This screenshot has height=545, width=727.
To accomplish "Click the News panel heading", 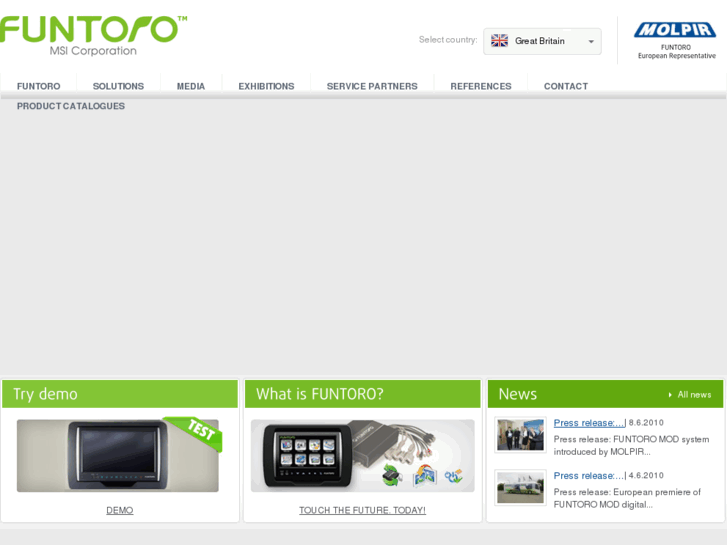I will point(517,394).
